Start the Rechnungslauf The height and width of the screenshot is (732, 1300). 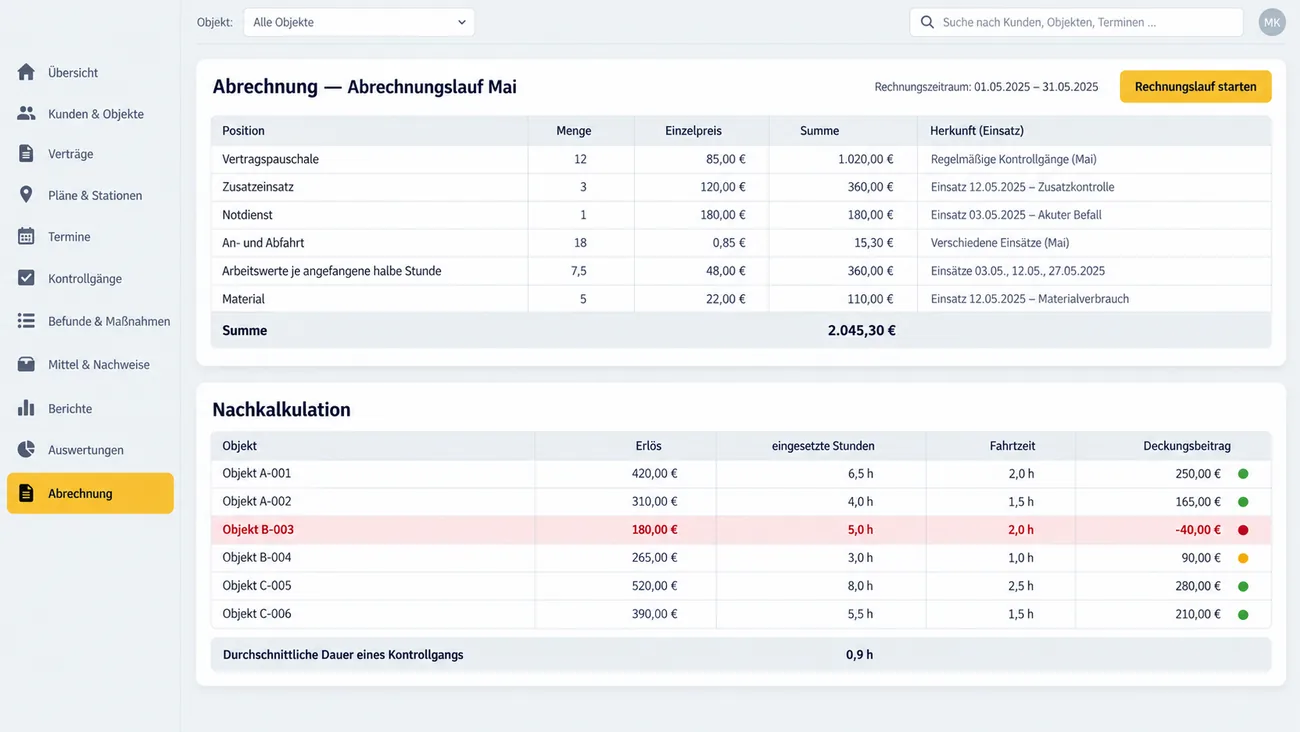pos(1195,87)
